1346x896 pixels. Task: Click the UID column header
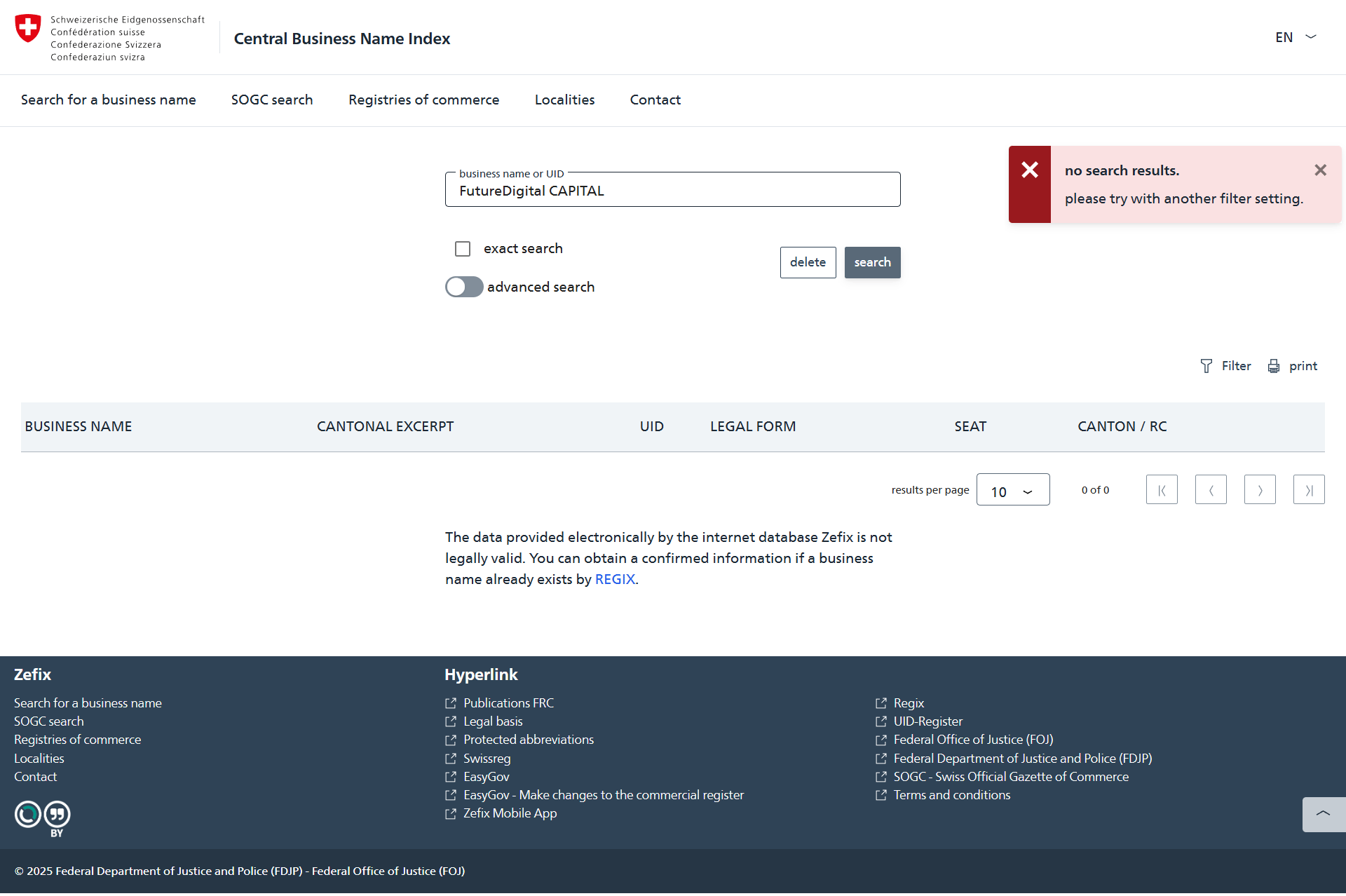(652, 426)
